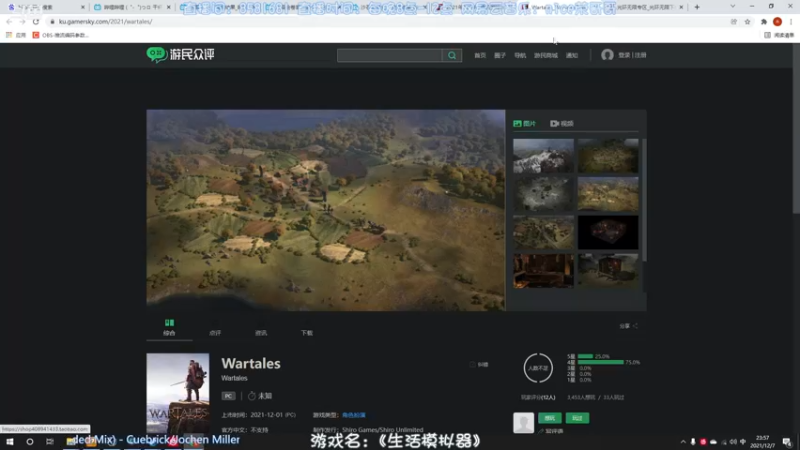Click the 写评测 write review link

[551, 431]
